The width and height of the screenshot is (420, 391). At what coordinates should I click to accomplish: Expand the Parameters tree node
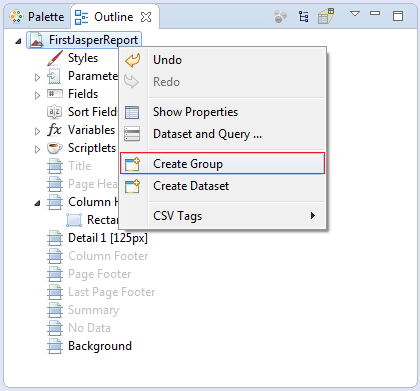point(37,77)
